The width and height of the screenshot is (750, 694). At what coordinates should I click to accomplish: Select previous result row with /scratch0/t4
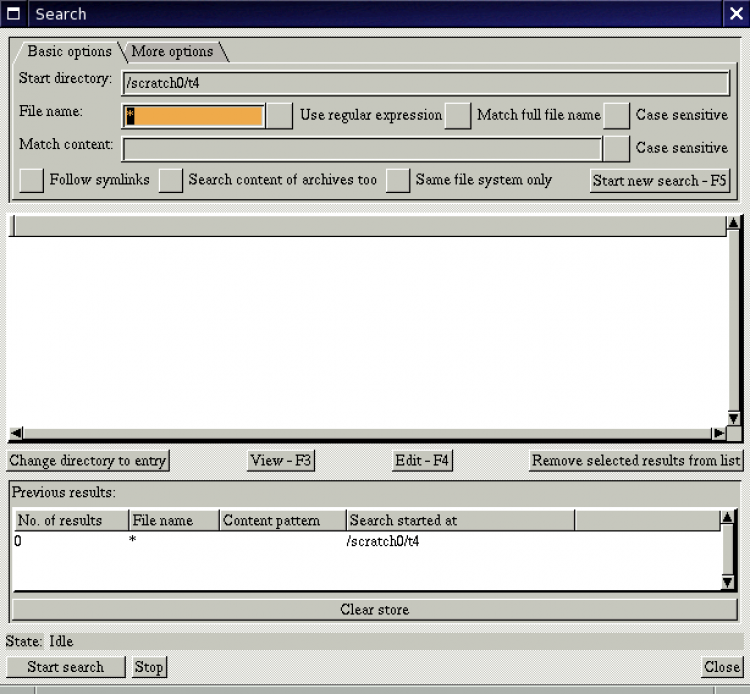pyautogui.click(x=366, y=541)
